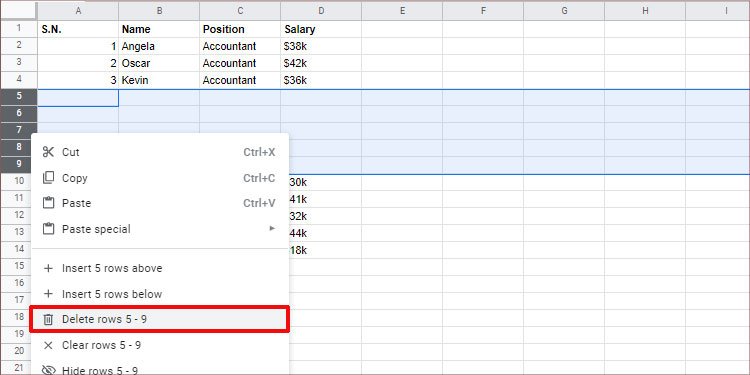The height and width of the screenshot is (375, 750).
Task: Select column G header
Action: pyautogui.click(x=564, y=11)
